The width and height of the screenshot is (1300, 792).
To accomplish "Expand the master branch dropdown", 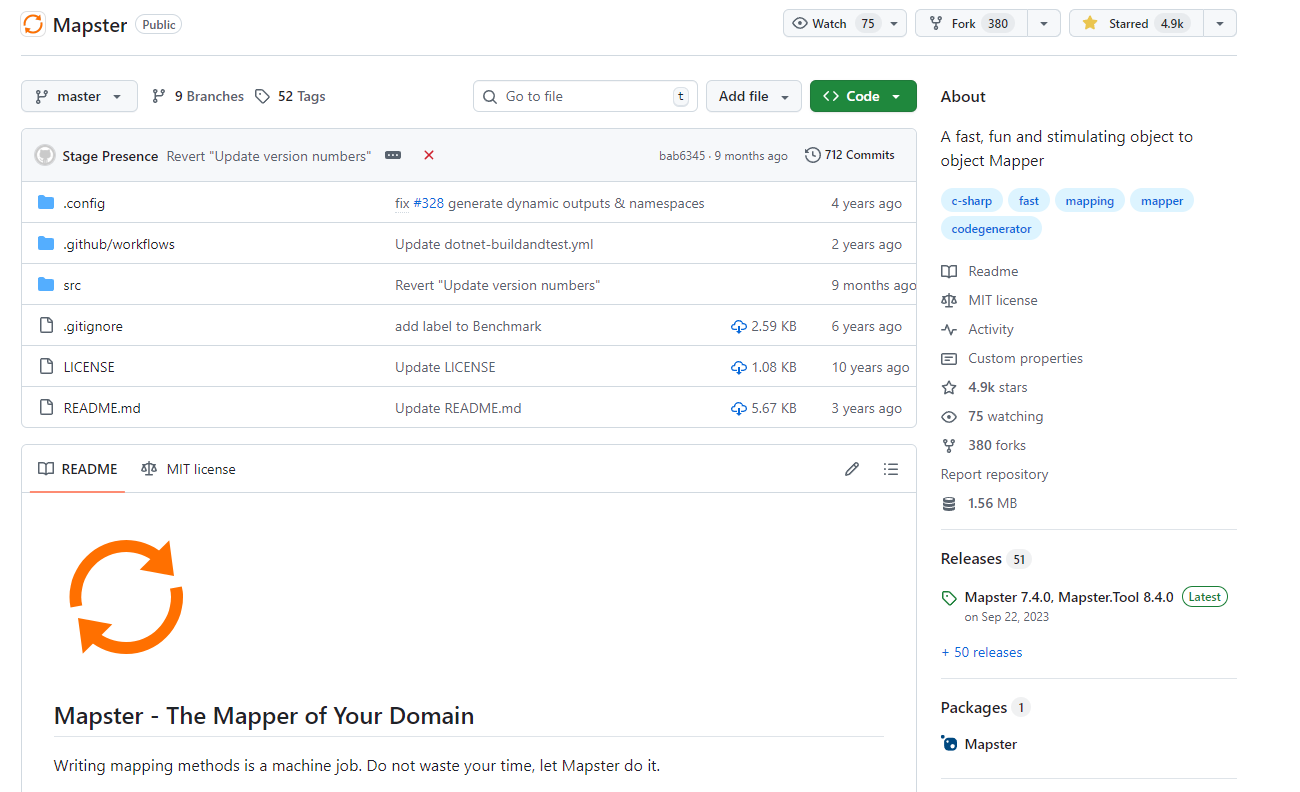I will (x=79, y=96).
